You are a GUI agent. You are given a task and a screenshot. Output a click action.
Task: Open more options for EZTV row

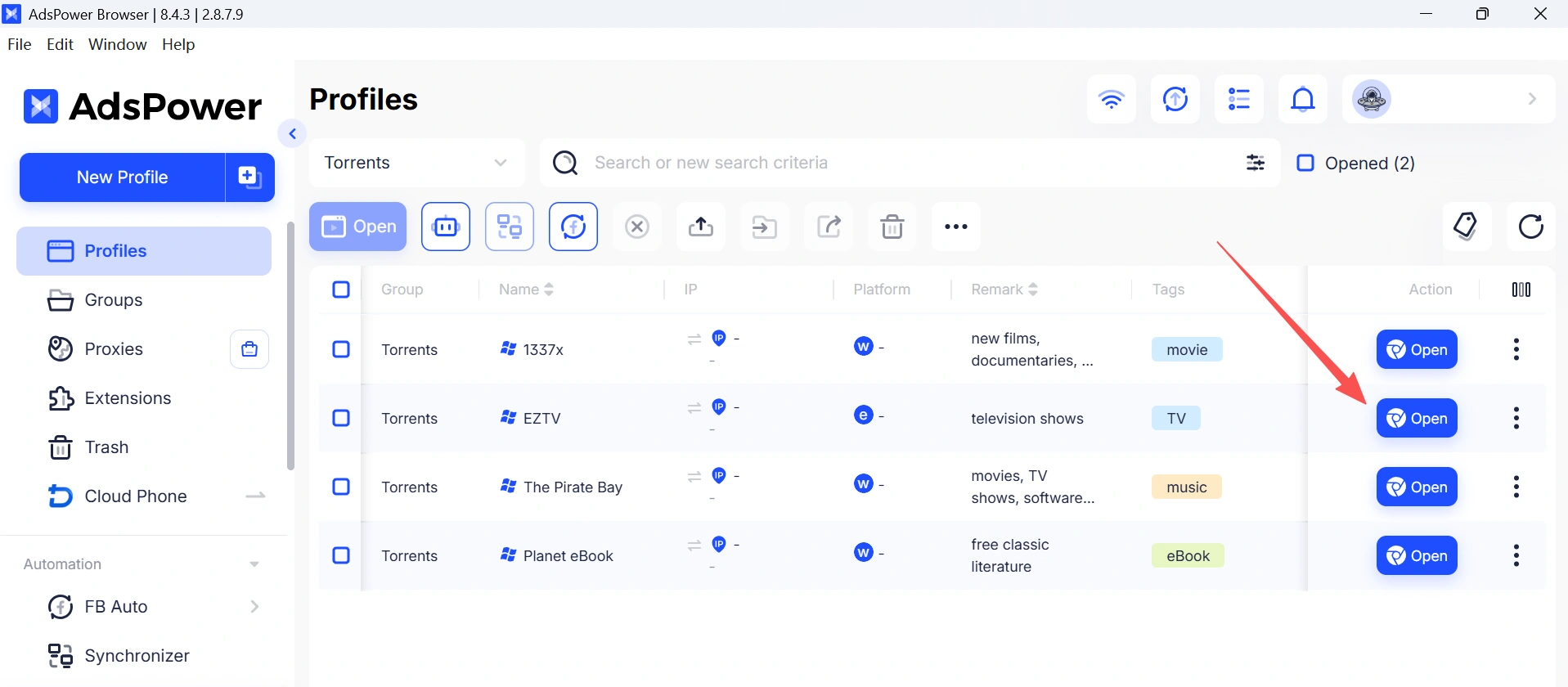coord(1516,418)
